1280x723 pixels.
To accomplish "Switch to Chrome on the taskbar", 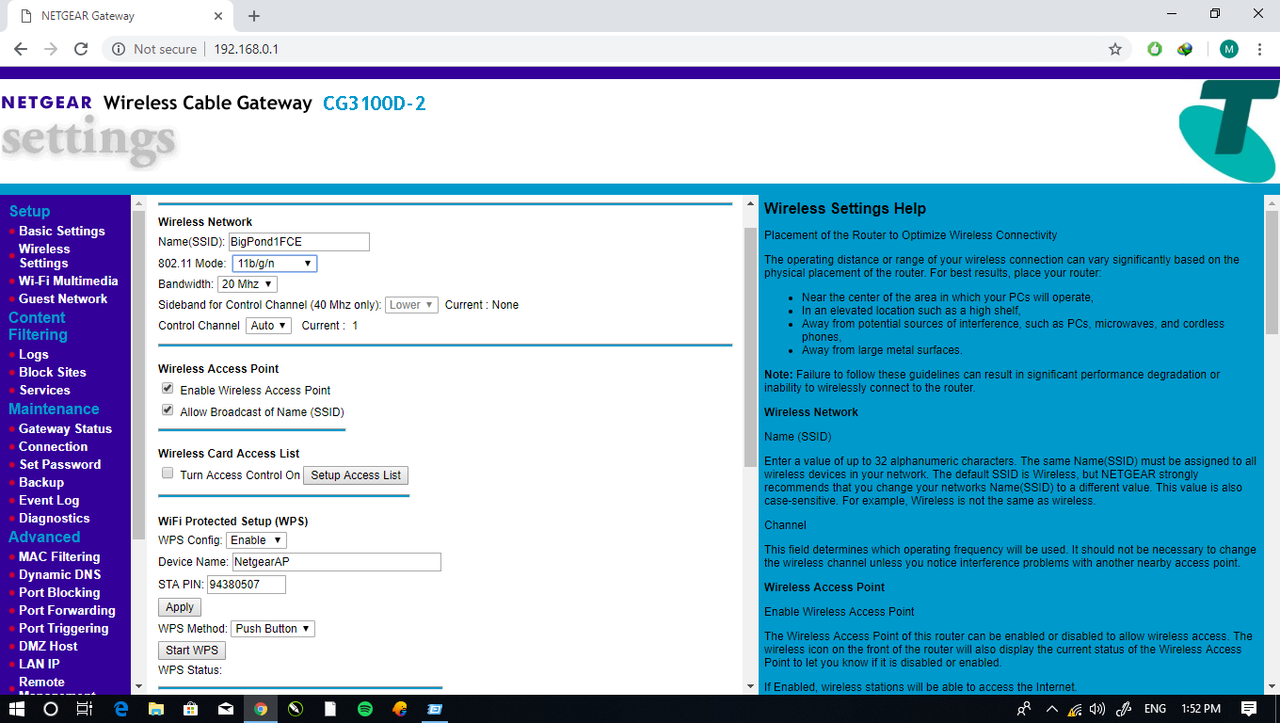I will 260,709.
